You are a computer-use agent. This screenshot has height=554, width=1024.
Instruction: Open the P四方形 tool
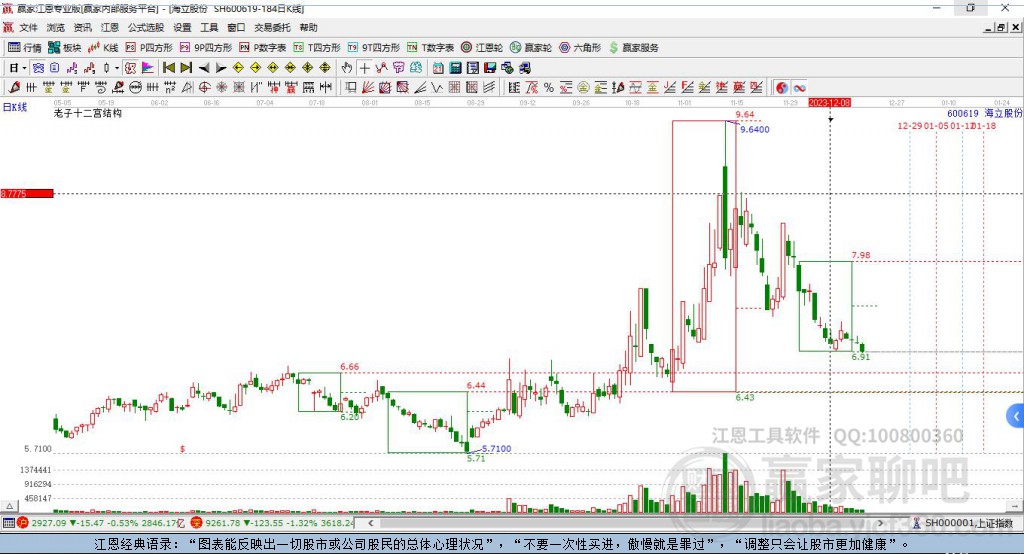pyautogui.click(x=149, y=48)
